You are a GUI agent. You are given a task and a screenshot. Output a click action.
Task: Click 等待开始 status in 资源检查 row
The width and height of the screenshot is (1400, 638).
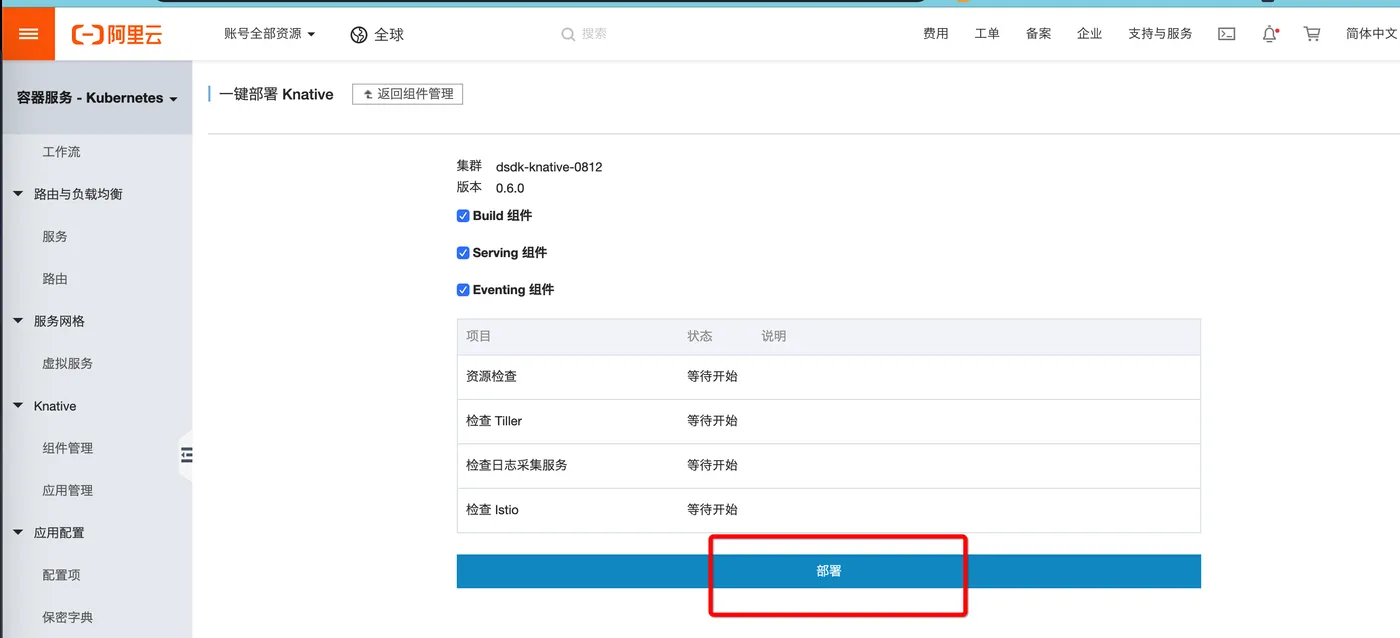tap(712, 377)
